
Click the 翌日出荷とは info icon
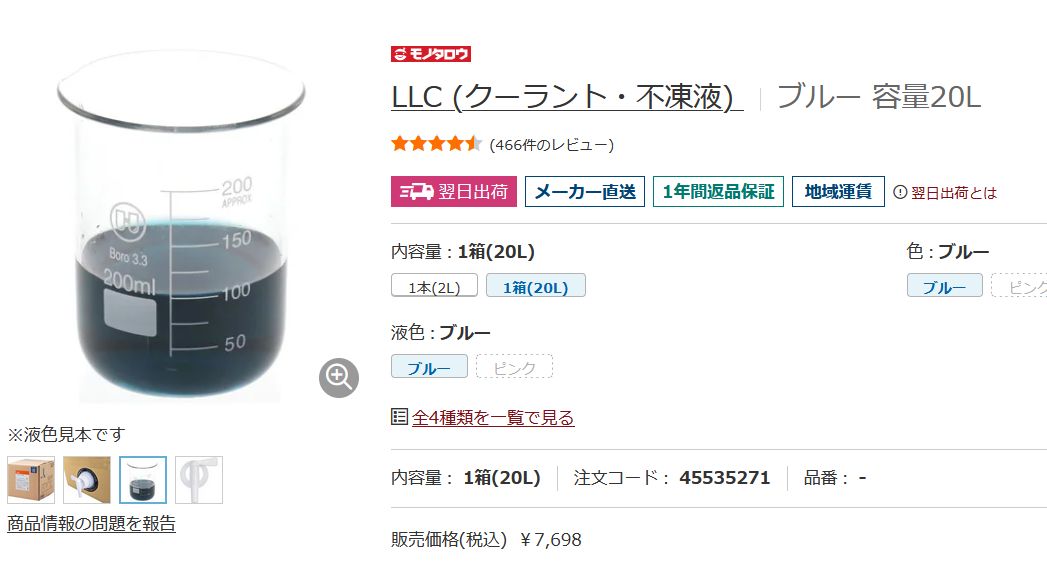click(x=900, y=192)
